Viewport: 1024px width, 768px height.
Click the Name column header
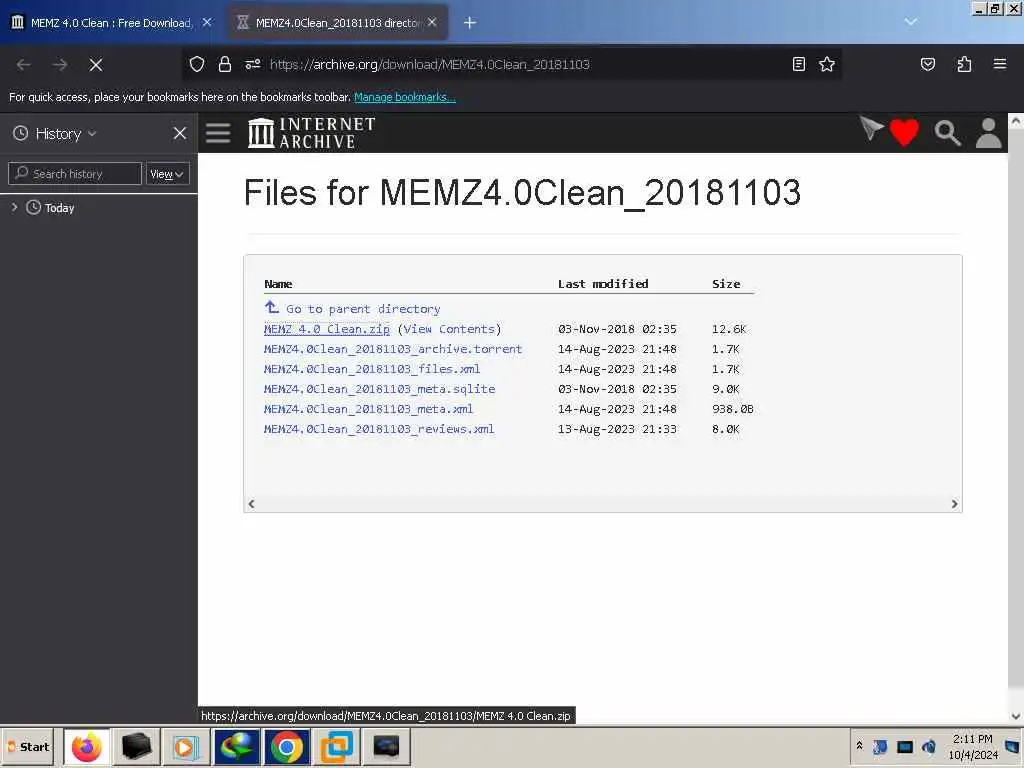278,283
